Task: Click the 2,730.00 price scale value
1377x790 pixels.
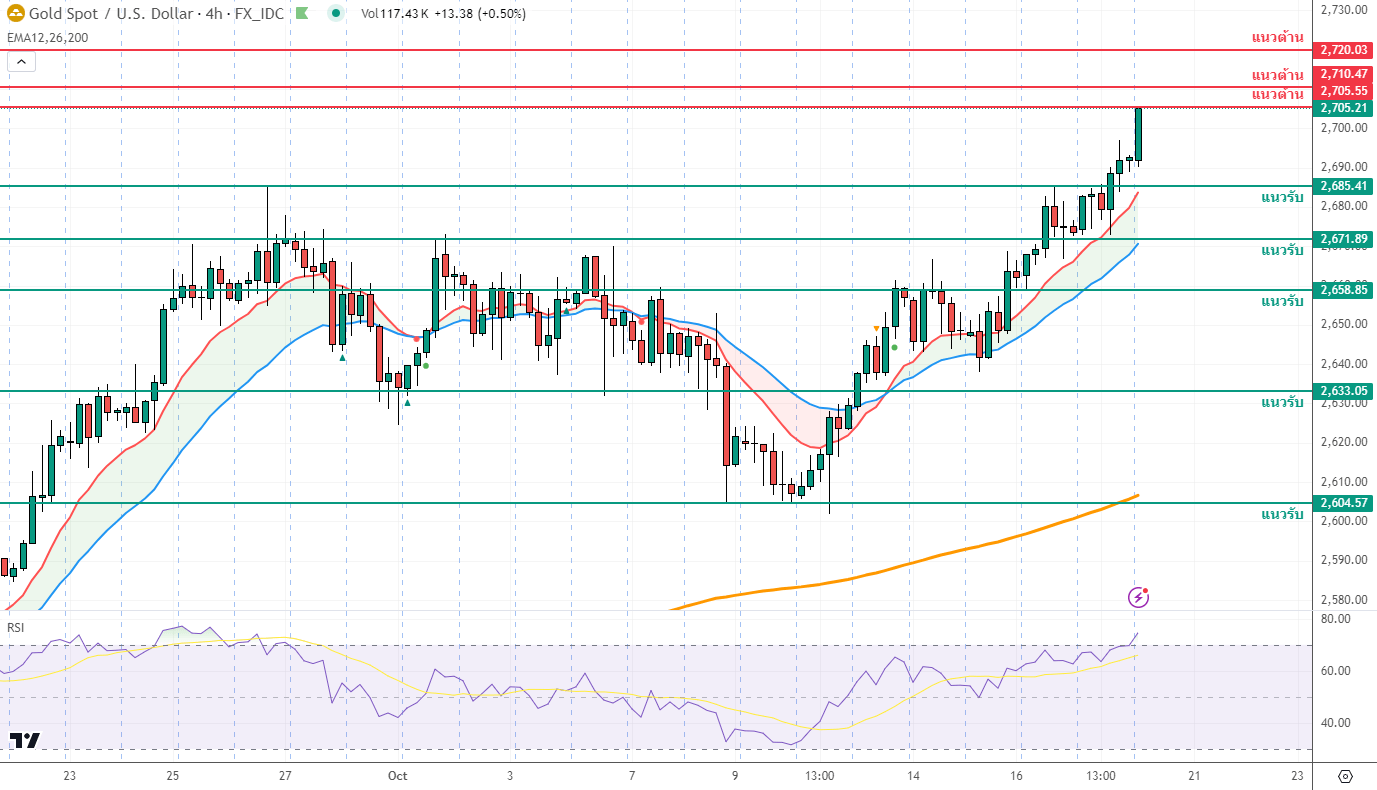Action: [x=1343, y=10]
